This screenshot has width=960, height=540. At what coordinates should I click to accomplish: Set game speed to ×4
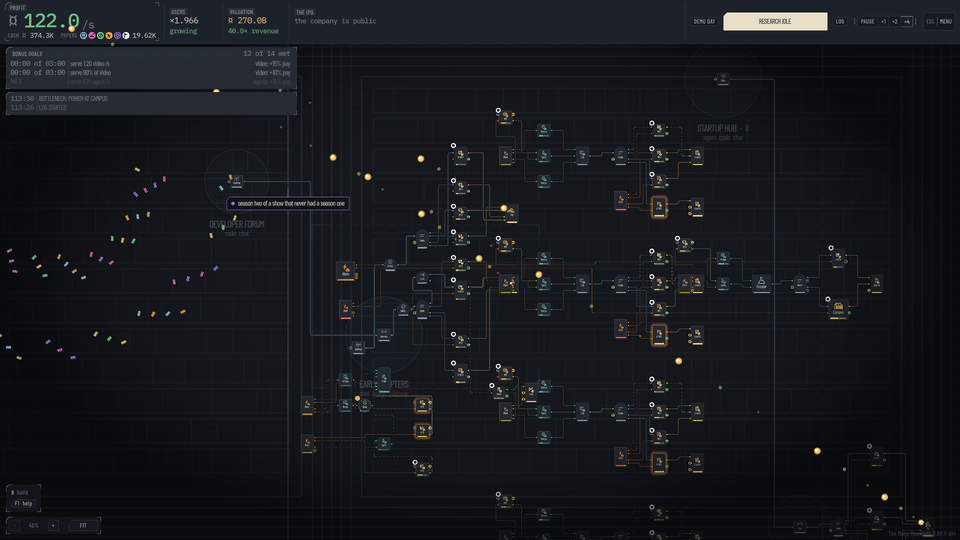907,21
